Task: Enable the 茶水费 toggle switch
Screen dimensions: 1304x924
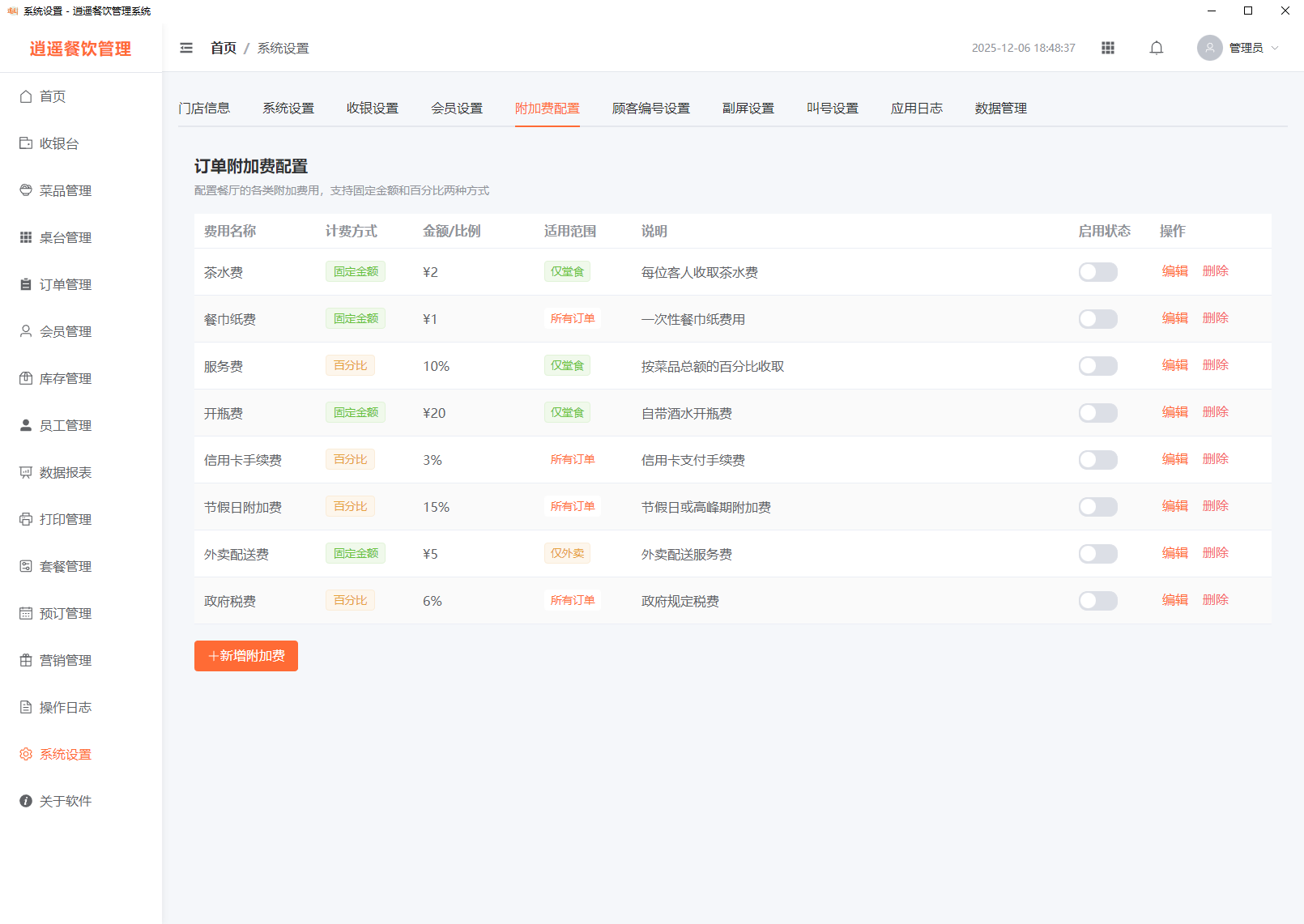Action: 1097,272
